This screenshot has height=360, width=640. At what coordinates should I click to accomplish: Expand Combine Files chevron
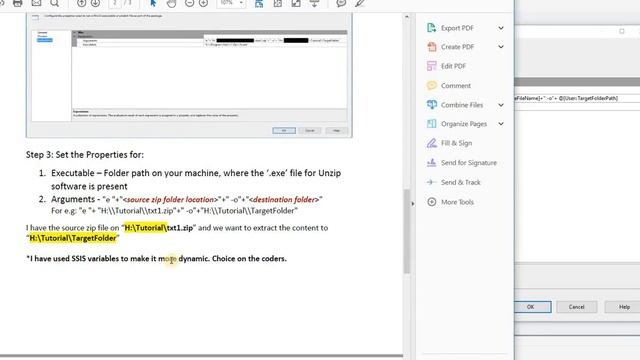click(x=501, y=105)
